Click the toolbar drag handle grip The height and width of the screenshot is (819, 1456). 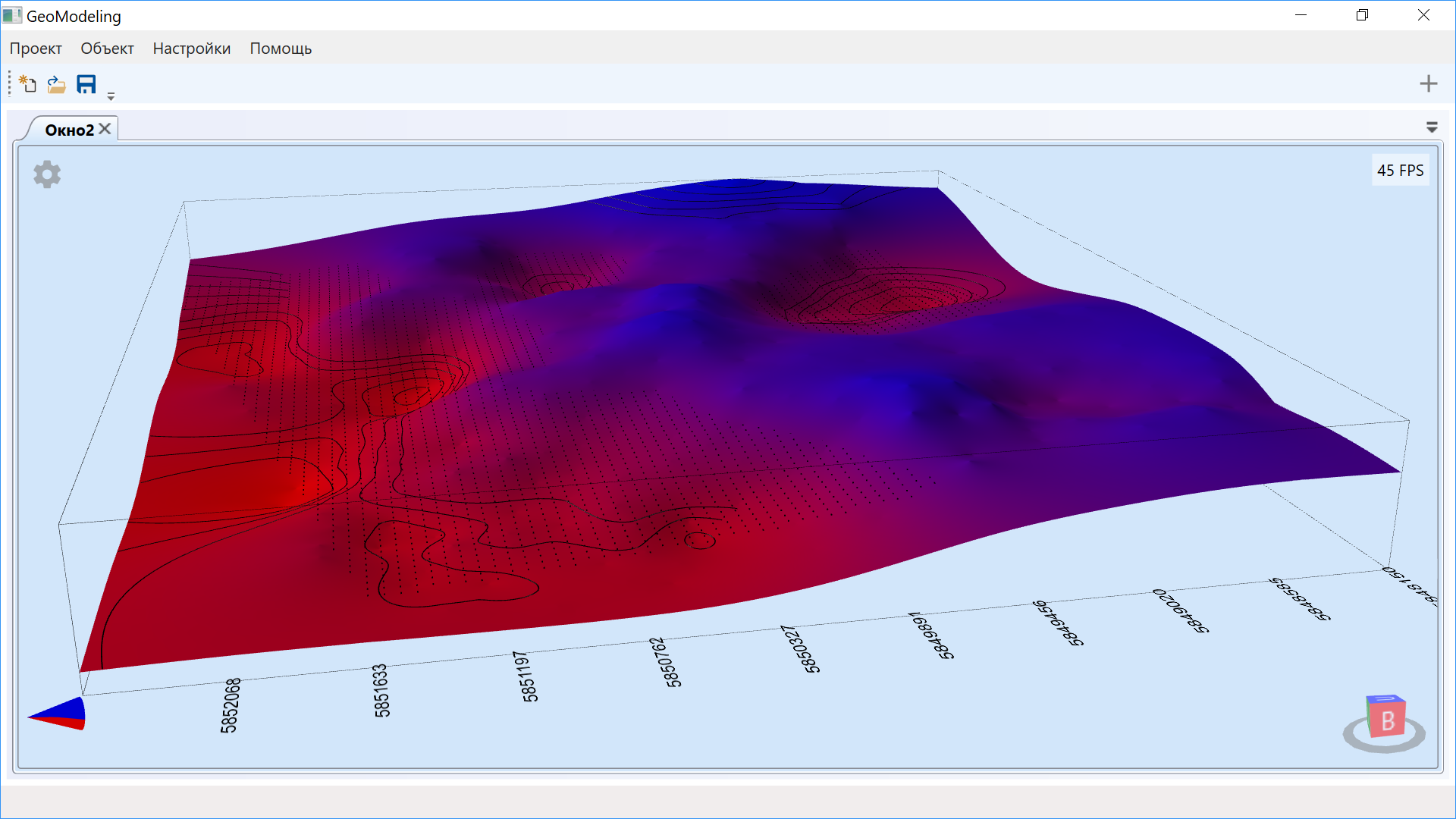(9, 83)
